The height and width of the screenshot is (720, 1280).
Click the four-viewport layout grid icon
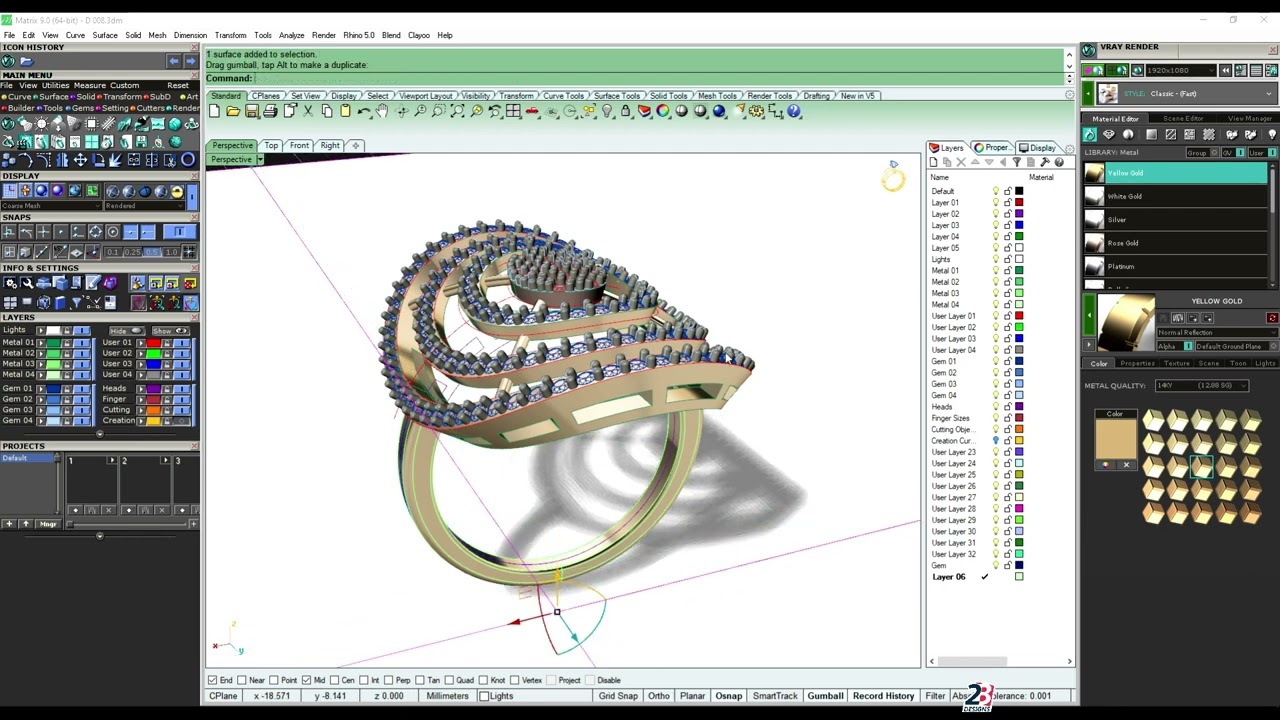pos(513,111)
